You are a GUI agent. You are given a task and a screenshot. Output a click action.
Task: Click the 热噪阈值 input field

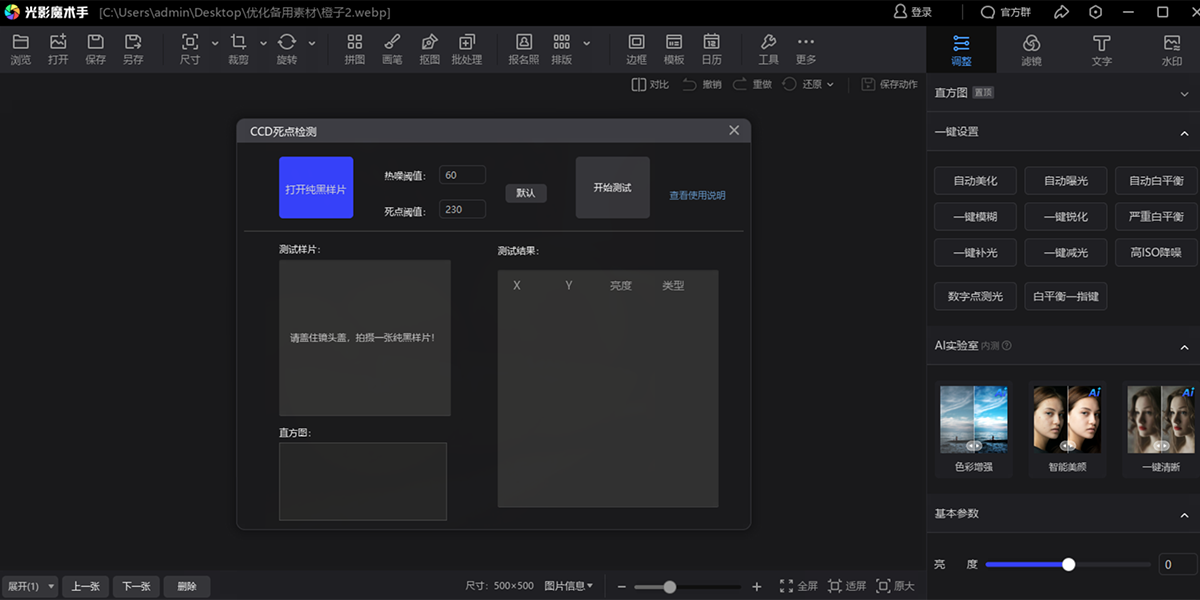(x=461, y=175)
